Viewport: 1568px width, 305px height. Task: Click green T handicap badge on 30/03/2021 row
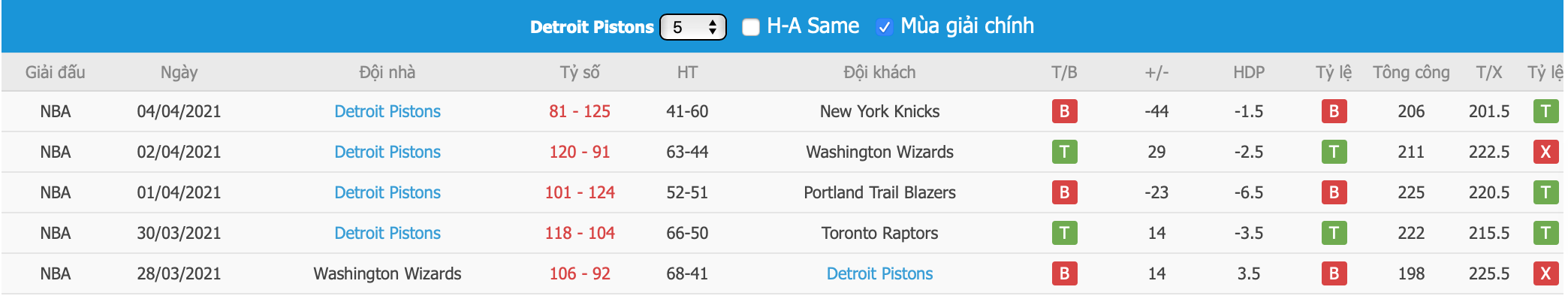[x=1333, y=233]
